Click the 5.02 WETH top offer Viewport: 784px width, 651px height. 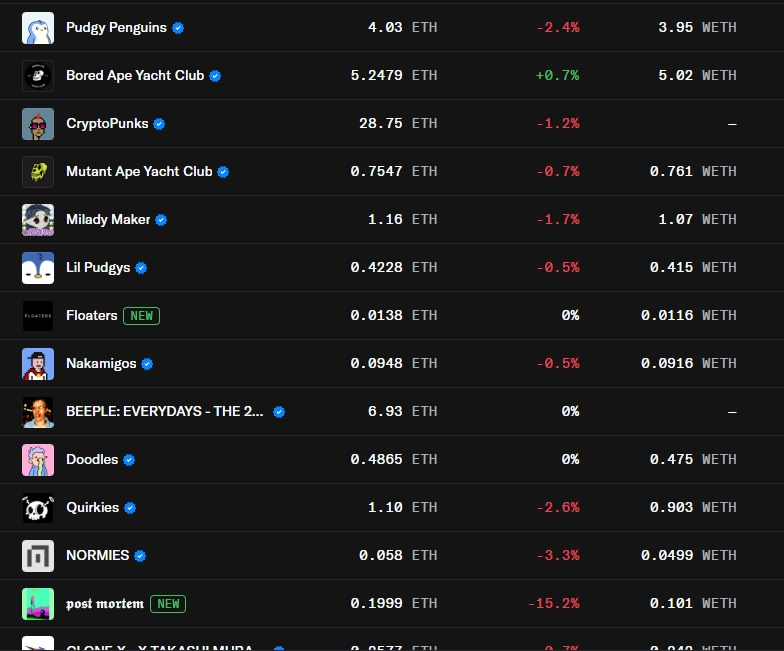[x=698, y=76]
